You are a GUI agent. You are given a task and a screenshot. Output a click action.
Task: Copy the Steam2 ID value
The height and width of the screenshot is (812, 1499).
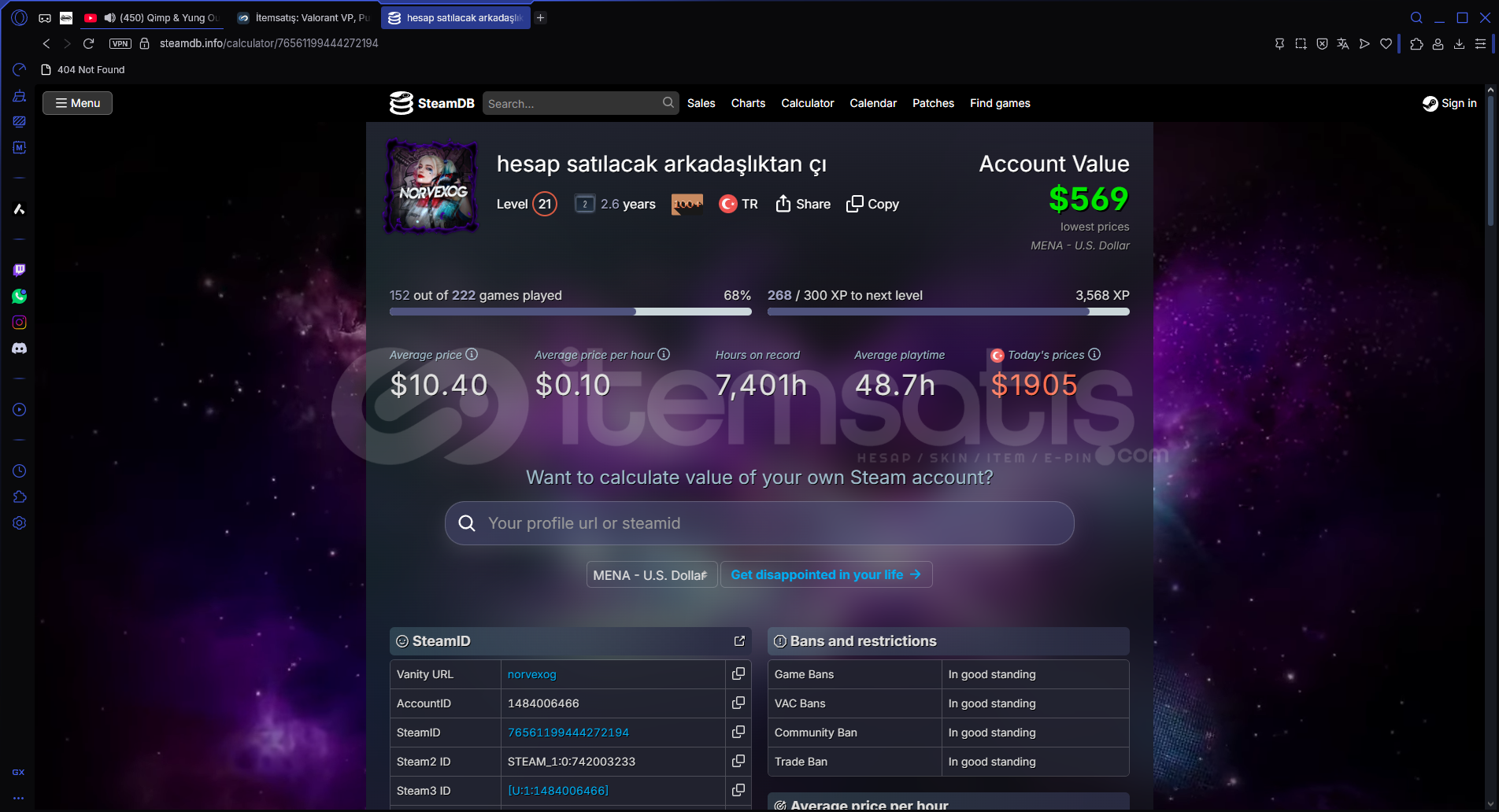click(738, 761)
